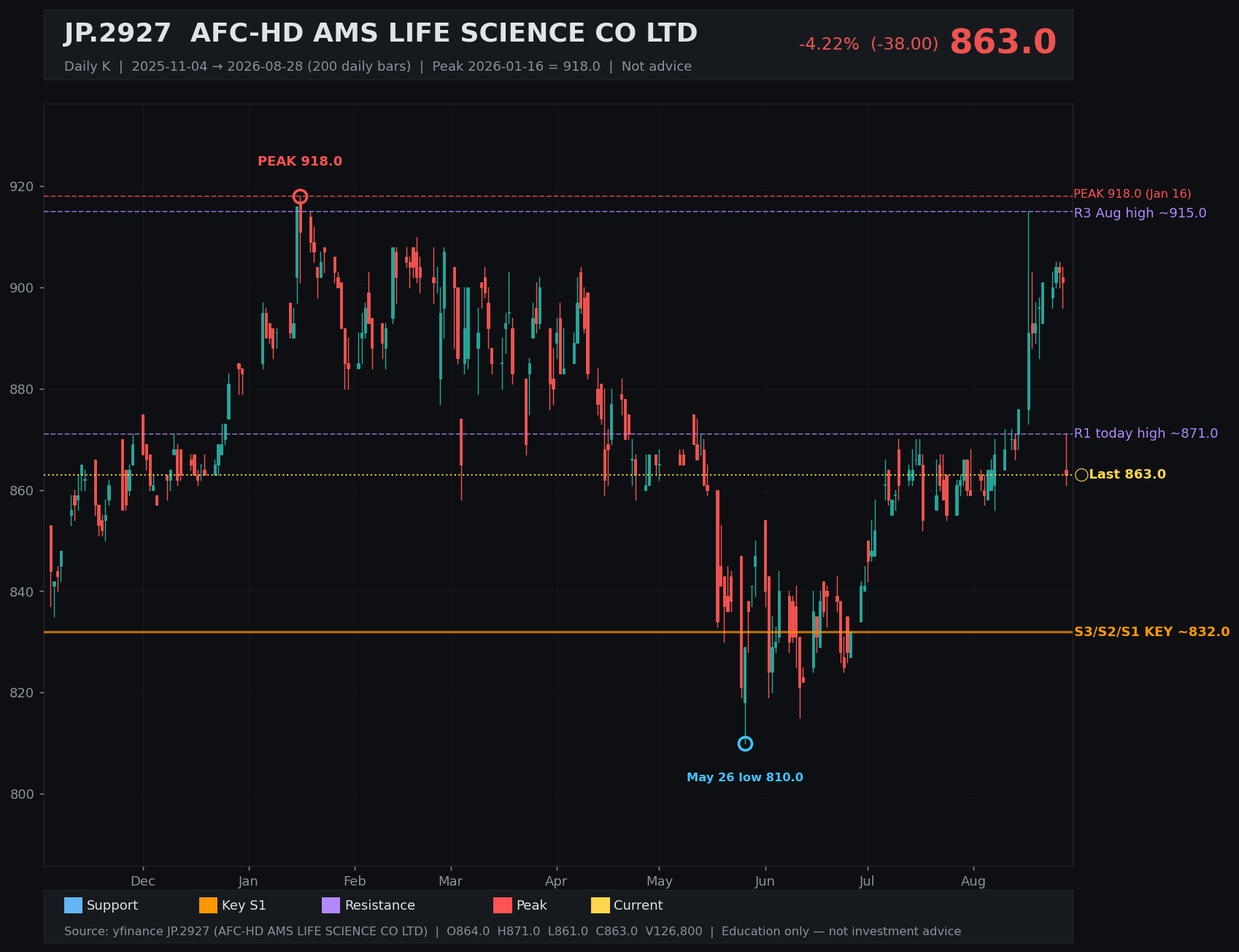Select the yellow Current legend swatch

pos(600,905)
